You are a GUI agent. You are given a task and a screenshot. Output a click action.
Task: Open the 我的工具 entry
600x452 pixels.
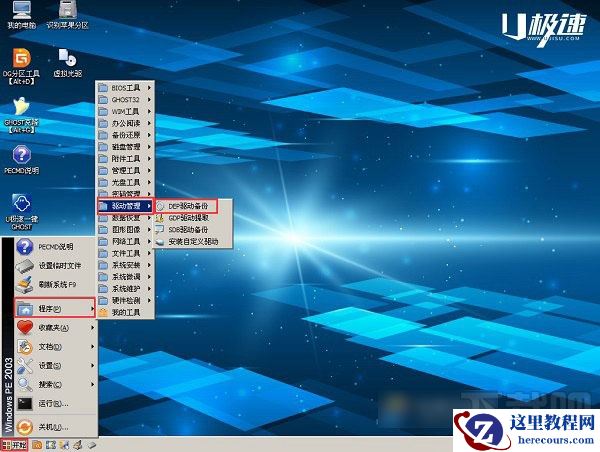point(125,313)
